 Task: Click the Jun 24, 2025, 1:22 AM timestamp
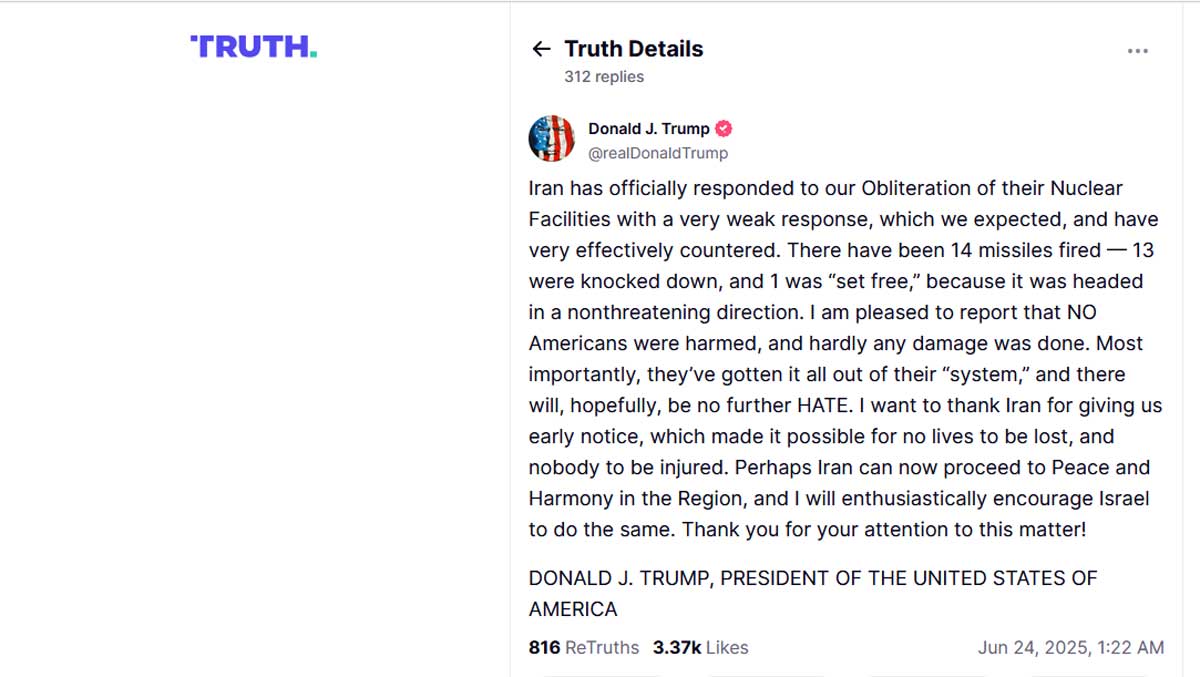coord(1071,647)
